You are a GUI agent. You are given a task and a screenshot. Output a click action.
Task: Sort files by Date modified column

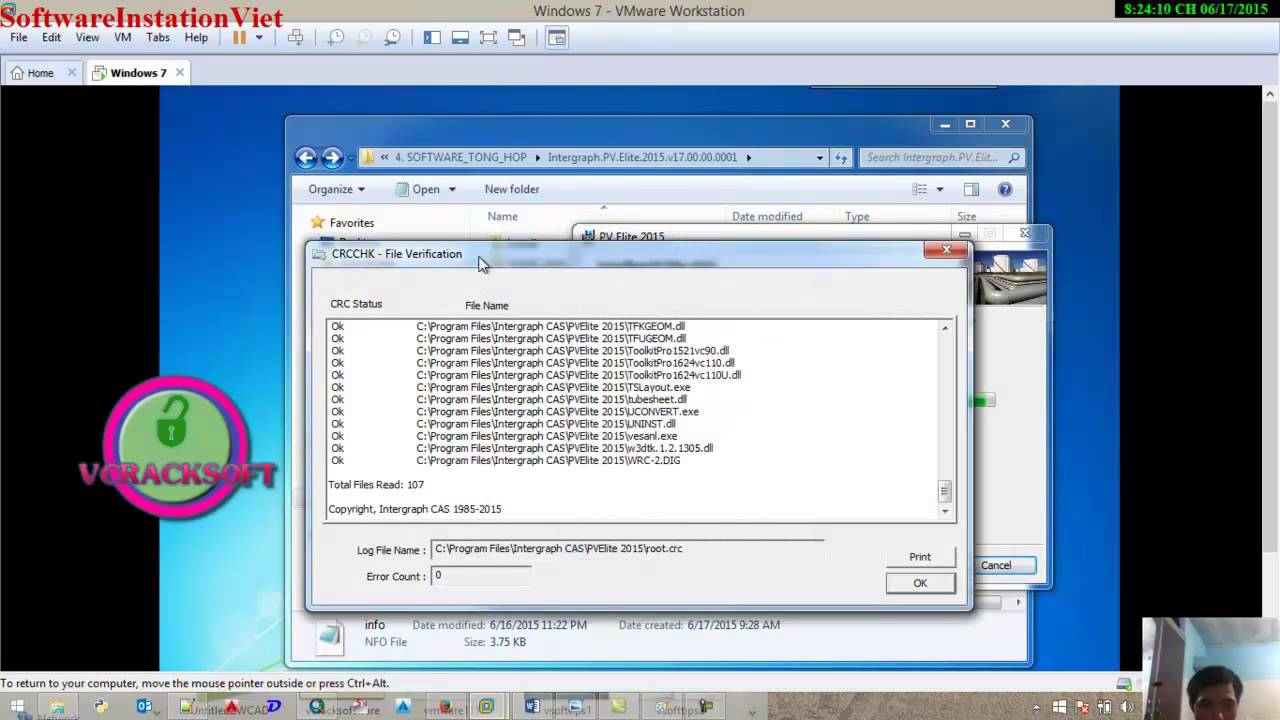click(767, 216)
